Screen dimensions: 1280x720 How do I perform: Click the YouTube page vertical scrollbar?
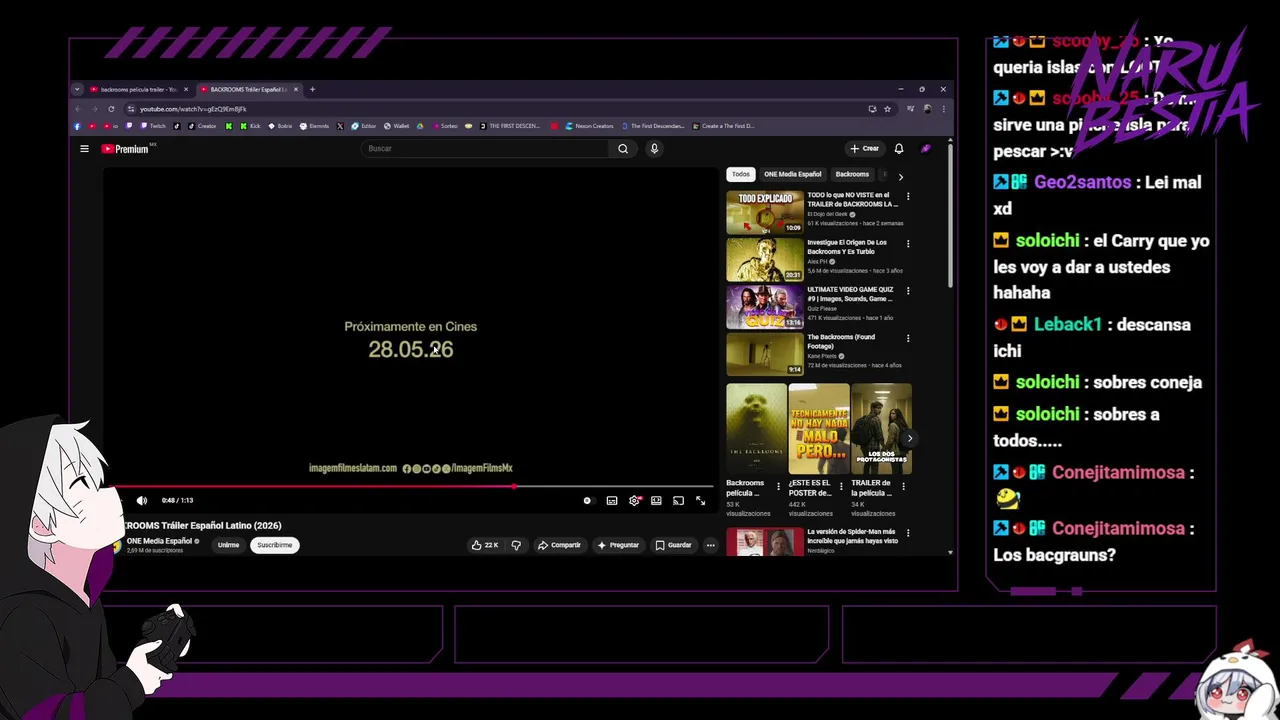click(950, 215)
